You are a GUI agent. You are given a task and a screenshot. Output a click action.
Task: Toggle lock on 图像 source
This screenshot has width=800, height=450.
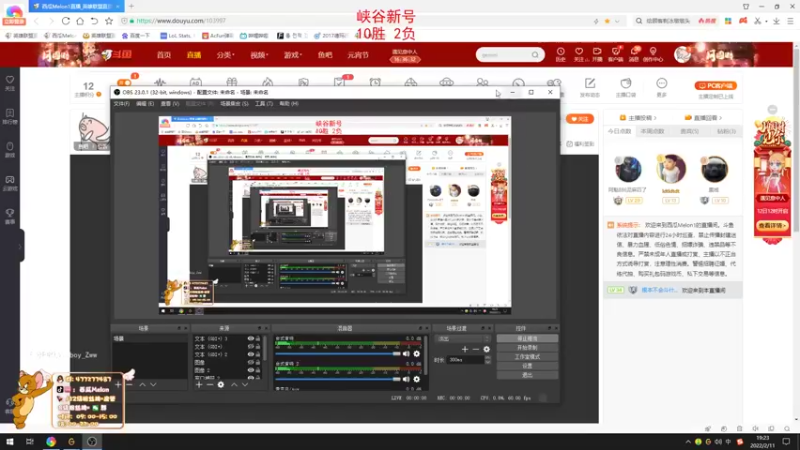coord(258,362)
